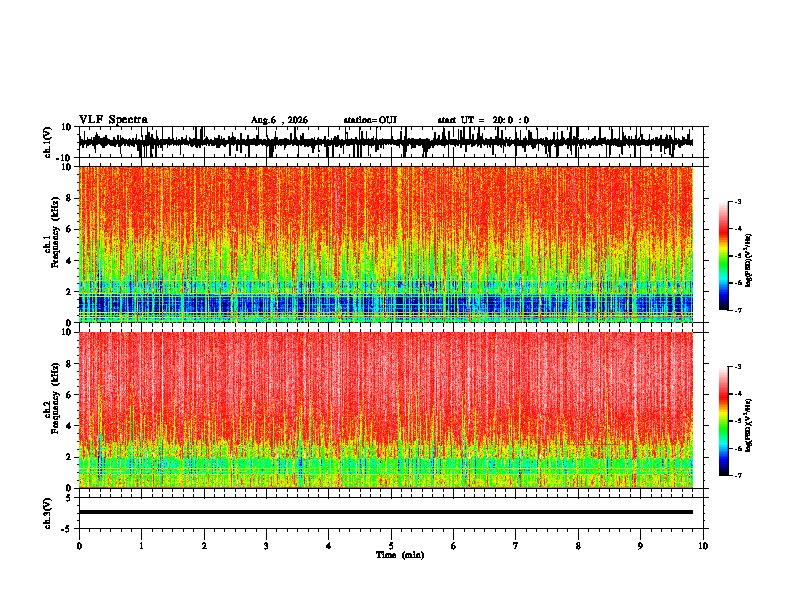This screenshot has width=792, height=612.
Task: Select the "2" kHz tick on ch.1 frequency axis
Action: [x=69, y=291]
